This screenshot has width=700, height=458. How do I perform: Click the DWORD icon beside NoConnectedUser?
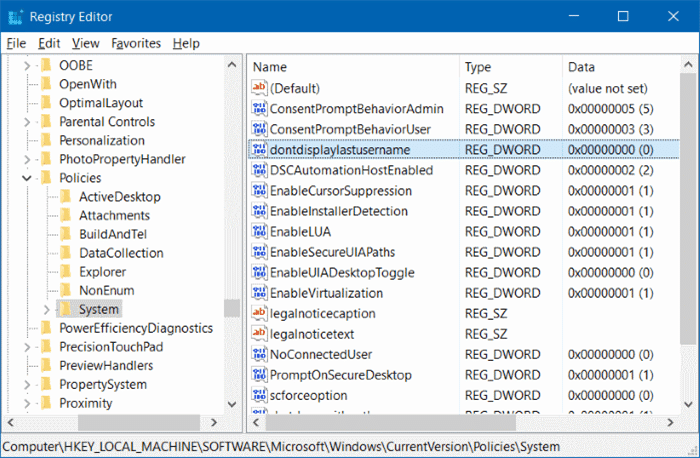(x=259, y=354)
